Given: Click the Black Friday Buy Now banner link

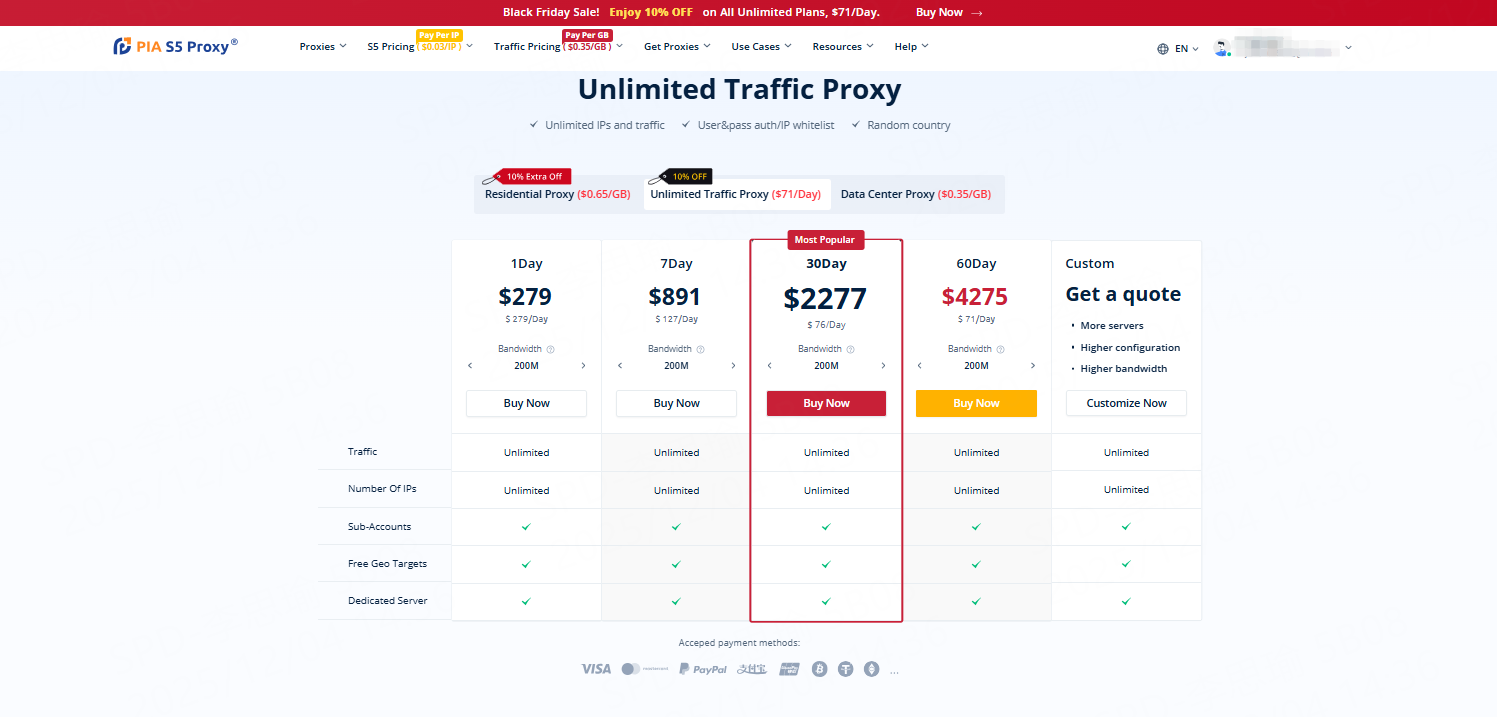Looking at the screenshot, I should (941, 12).
